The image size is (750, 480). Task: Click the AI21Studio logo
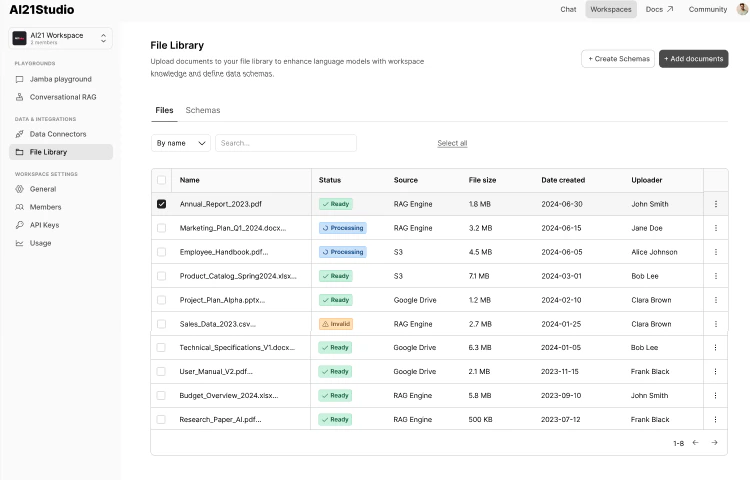(x=42, y=10)
